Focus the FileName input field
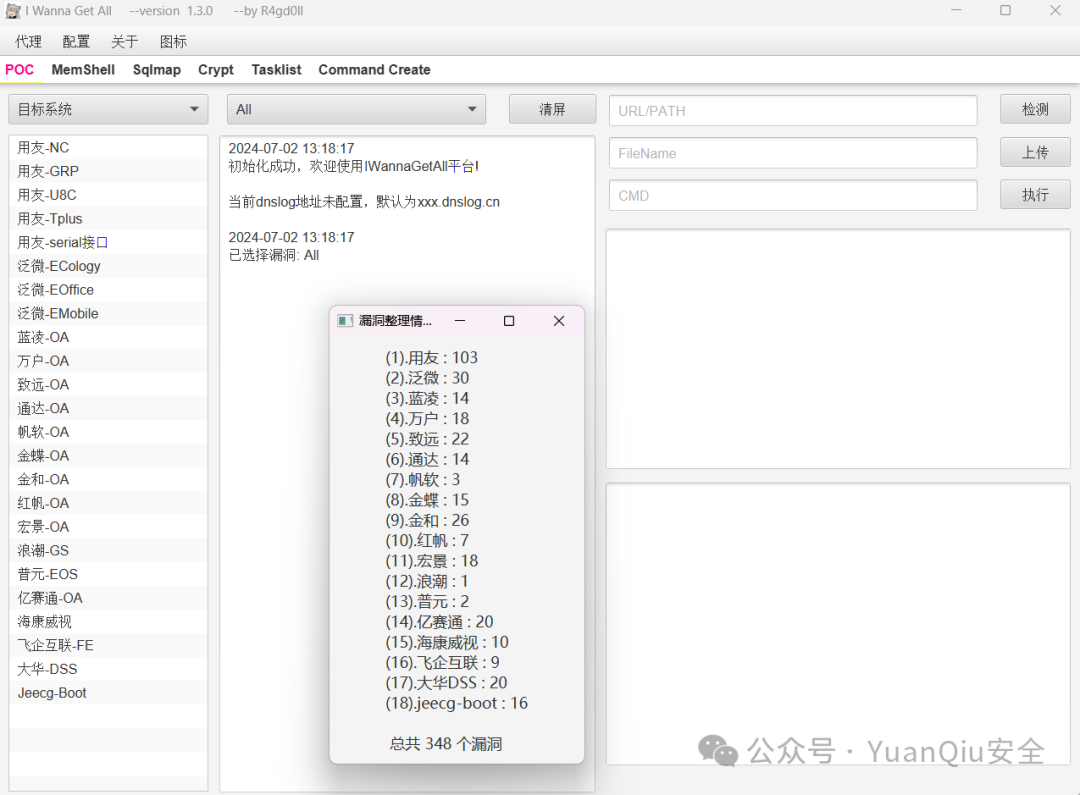The height and width of the screenshot is (795, 1080). pyautogui.click(x=793, y=153)
